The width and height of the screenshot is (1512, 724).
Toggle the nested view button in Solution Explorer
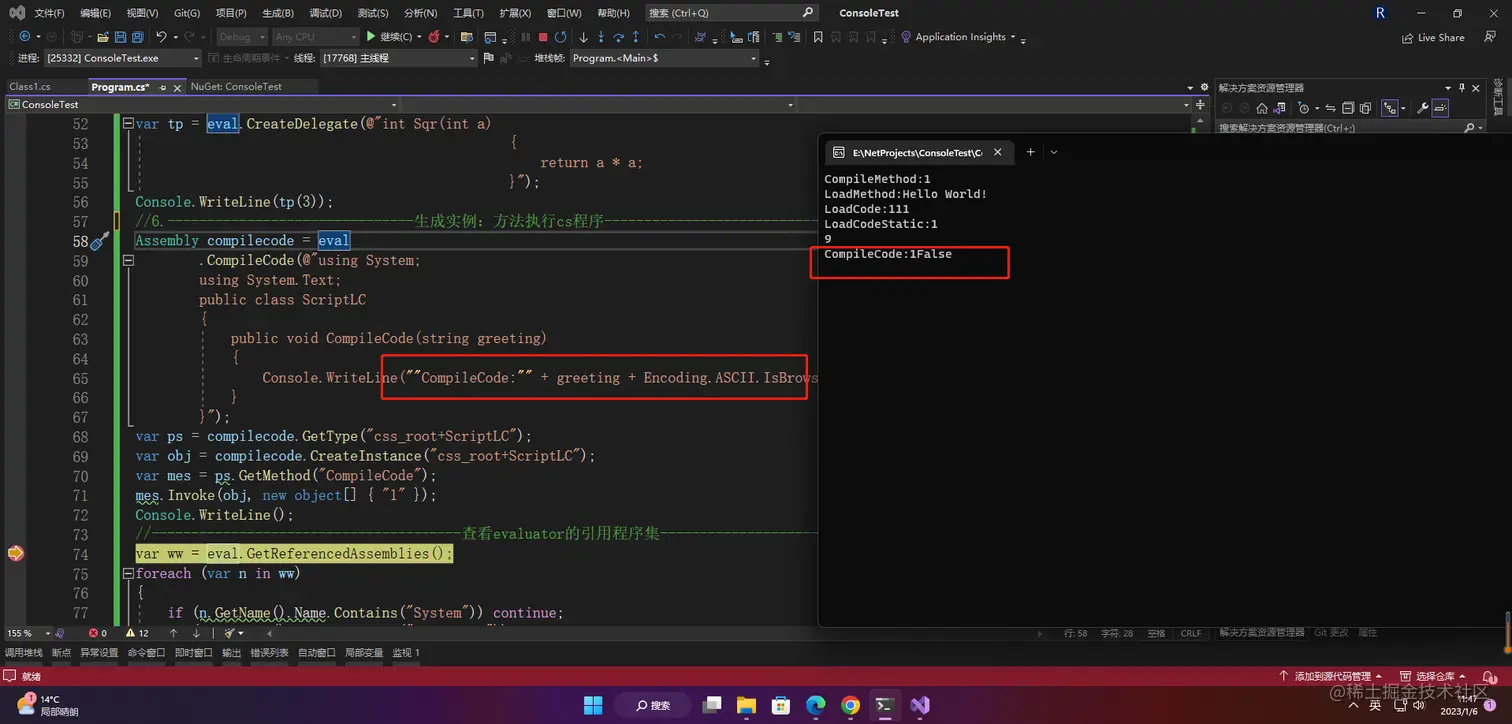1390,108
